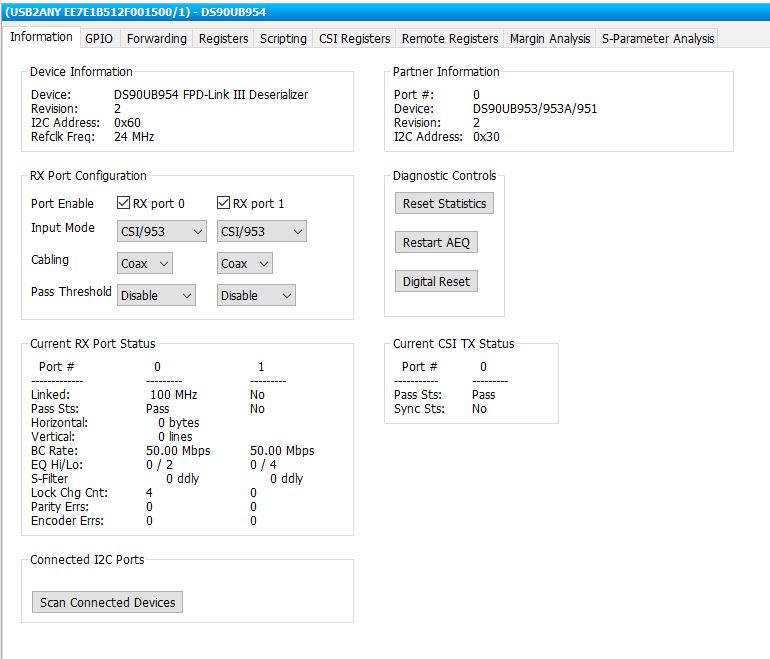Click port 0 Lock Chg Cnt value 4

coord(149,493)
